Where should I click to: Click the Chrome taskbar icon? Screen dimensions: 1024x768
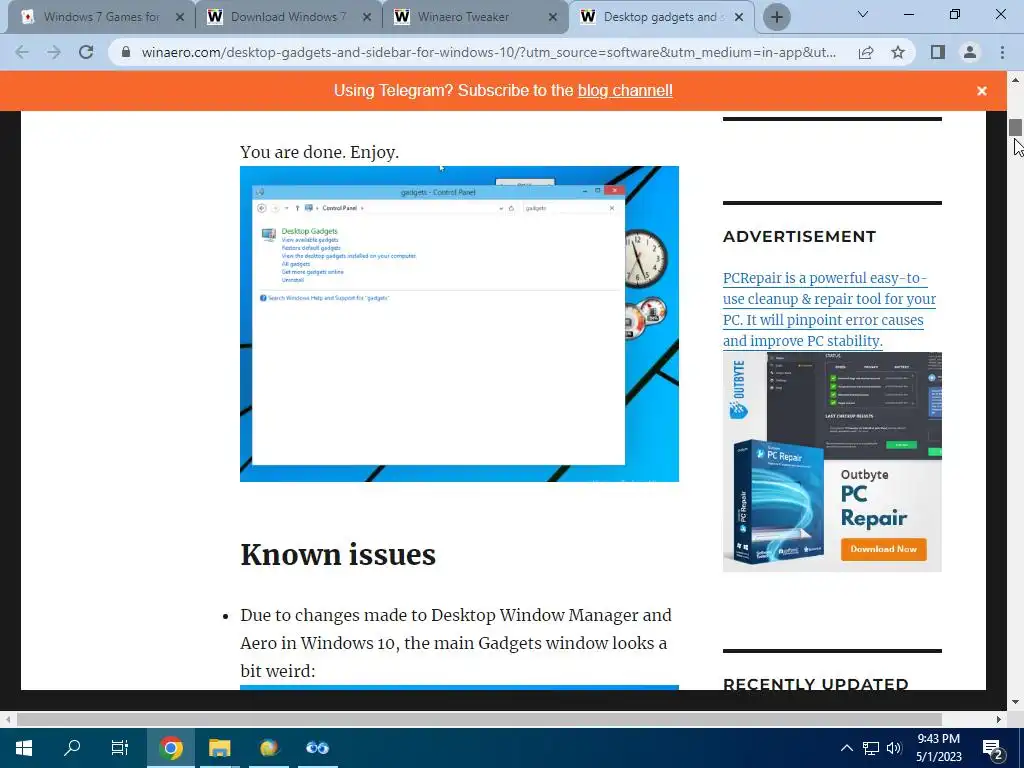170,748
